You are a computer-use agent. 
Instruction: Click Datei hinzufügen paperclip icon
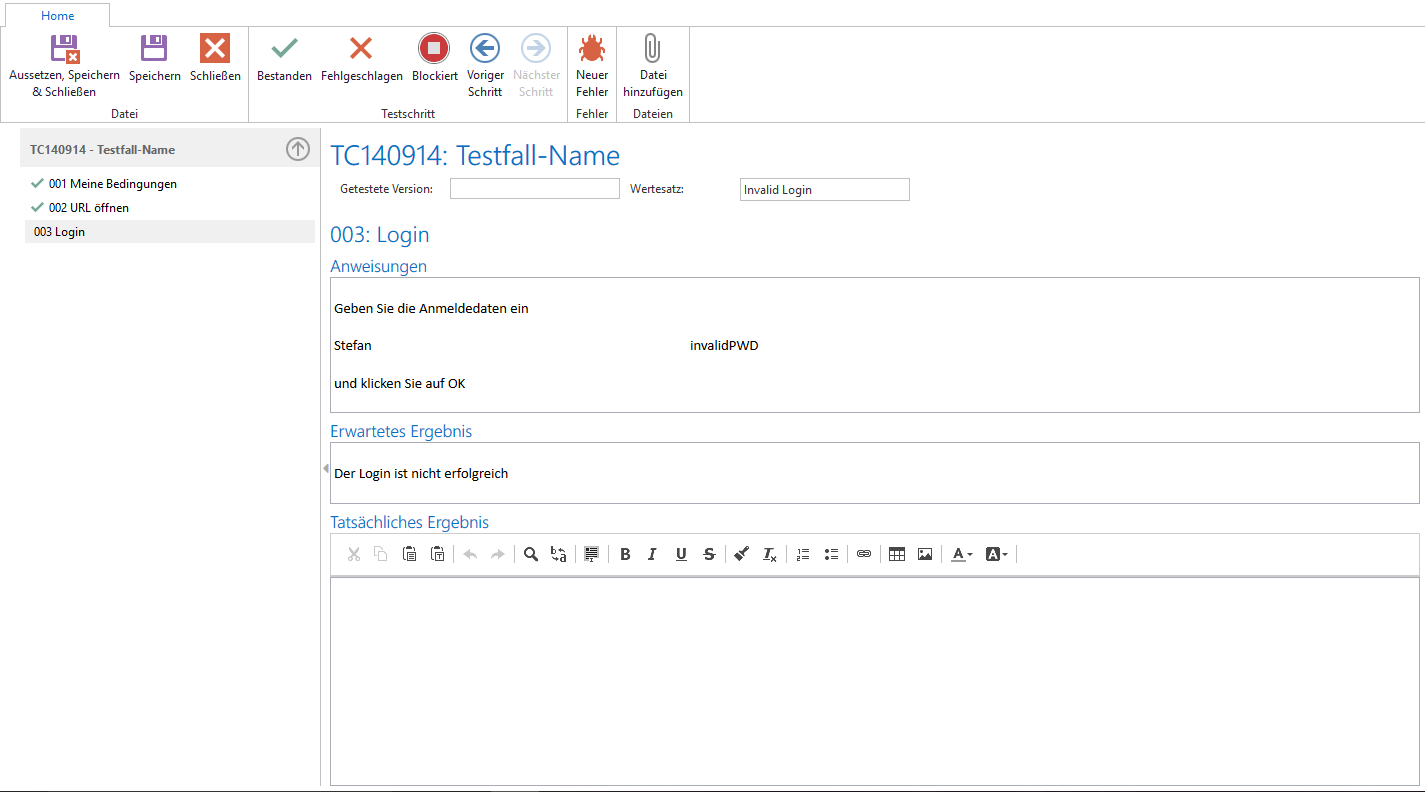(x=652, y=48)
